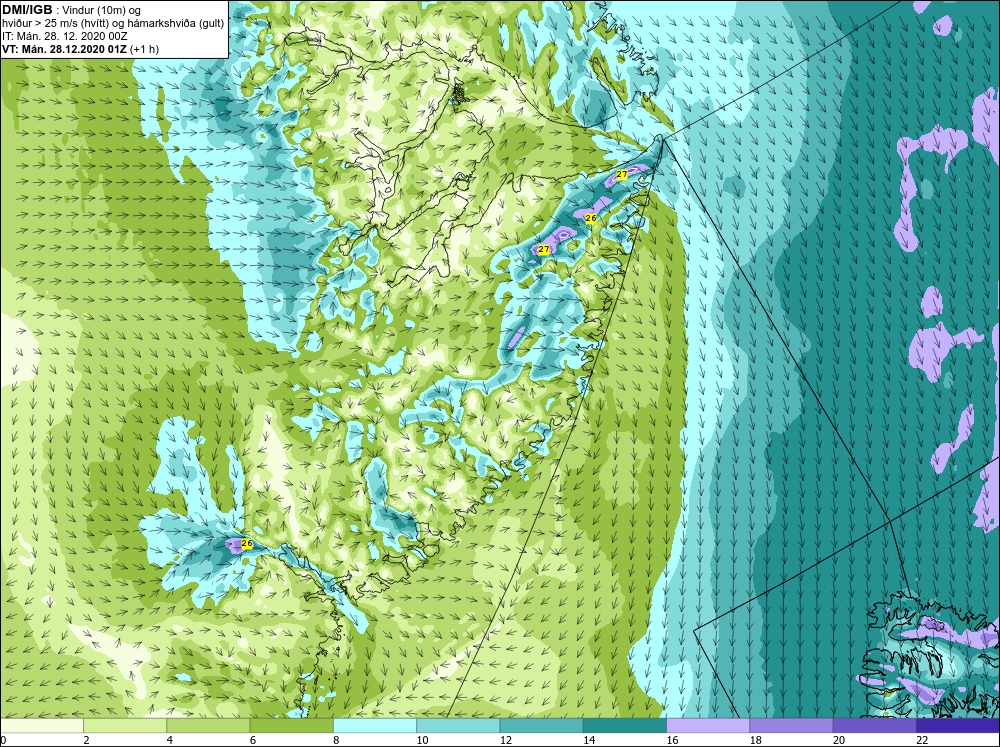Click the '22' scale label
The image size is (1000, 747).
922,740
